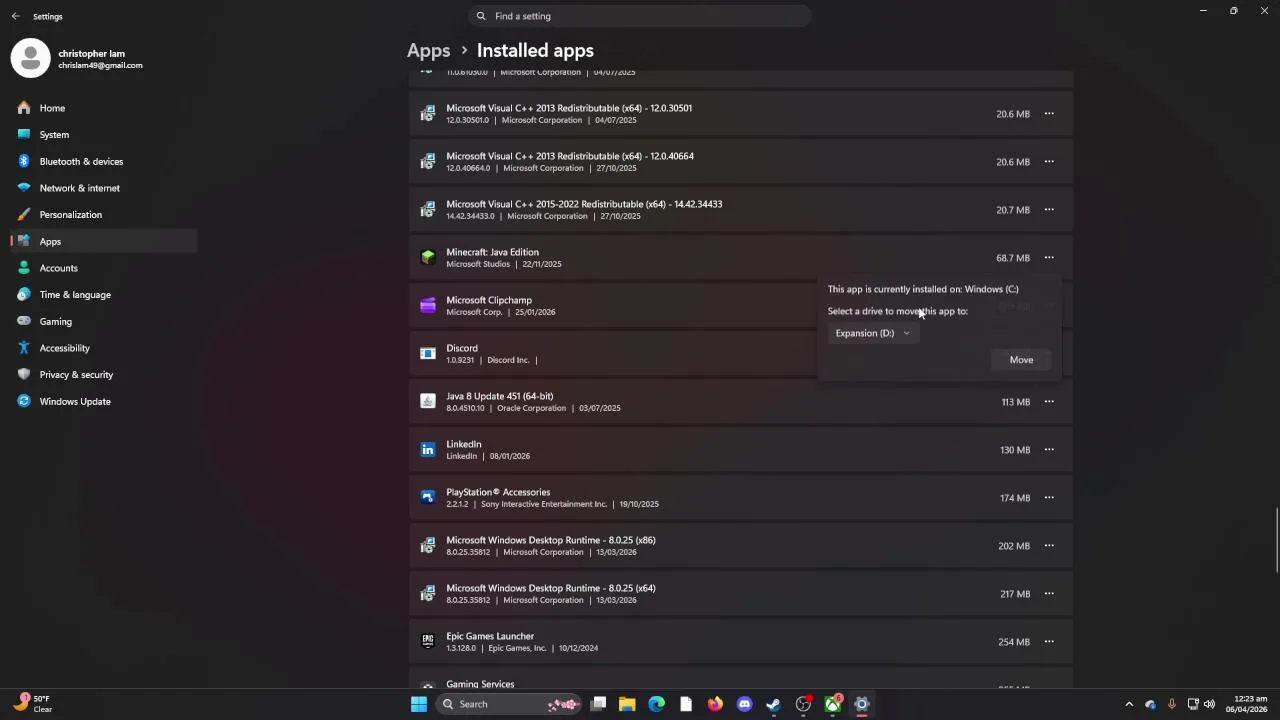Open the weather widget showing 50°F
Viewport: 1280px width, 720px height.
click(32, 704)
